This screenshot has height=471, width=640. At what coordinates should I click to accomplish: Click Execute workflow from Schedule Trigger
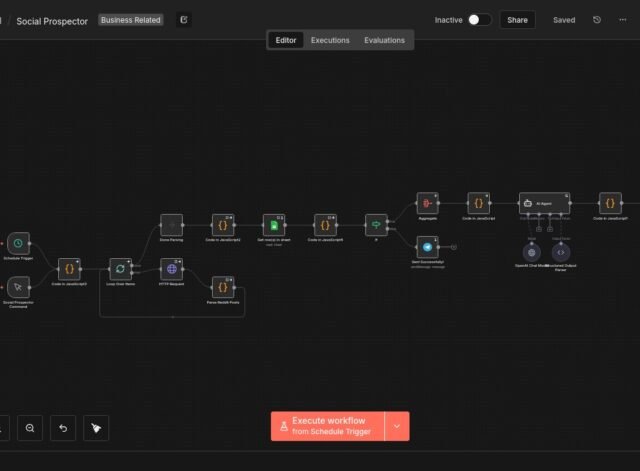point(328,426)
